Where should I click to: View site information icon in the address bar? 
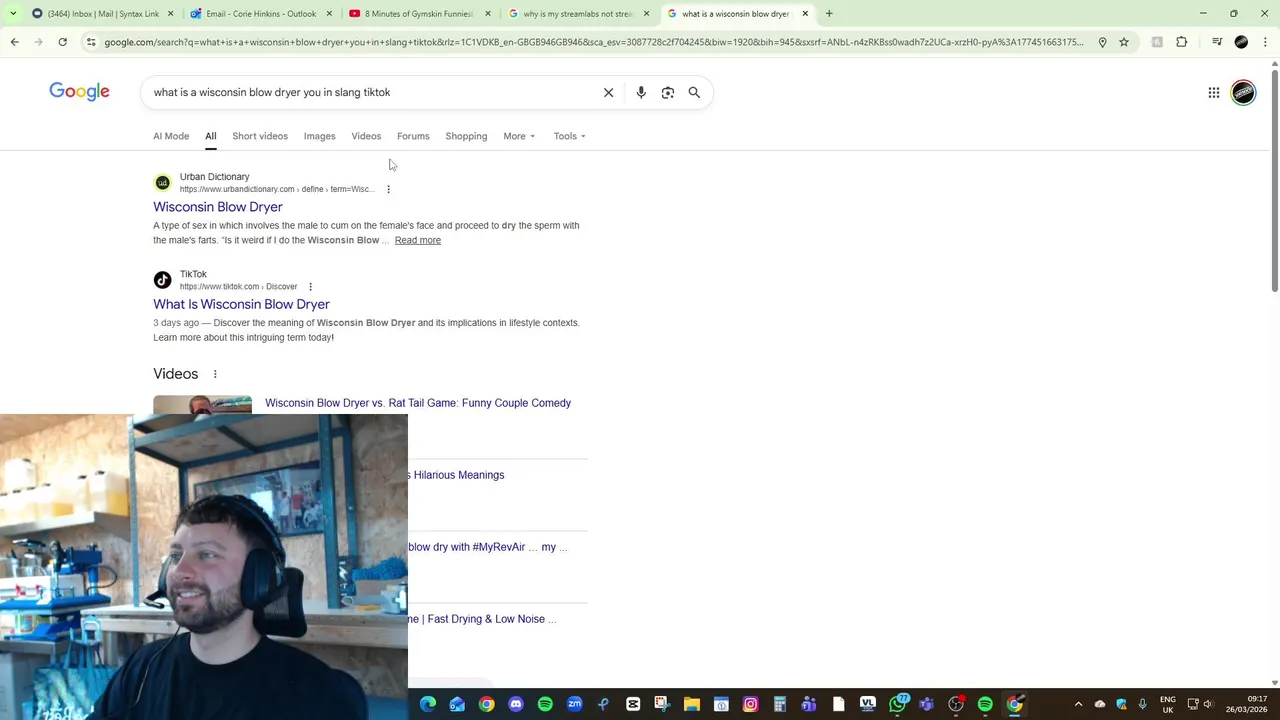click(91, 42)
